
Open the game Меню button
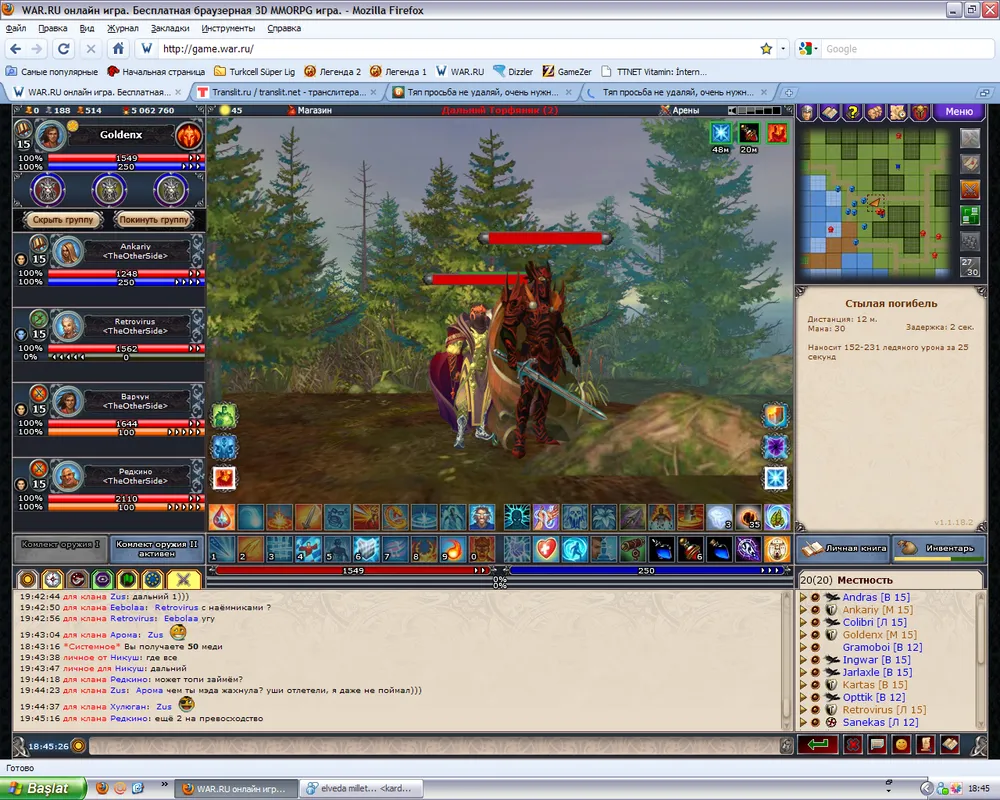click(959, 112)
